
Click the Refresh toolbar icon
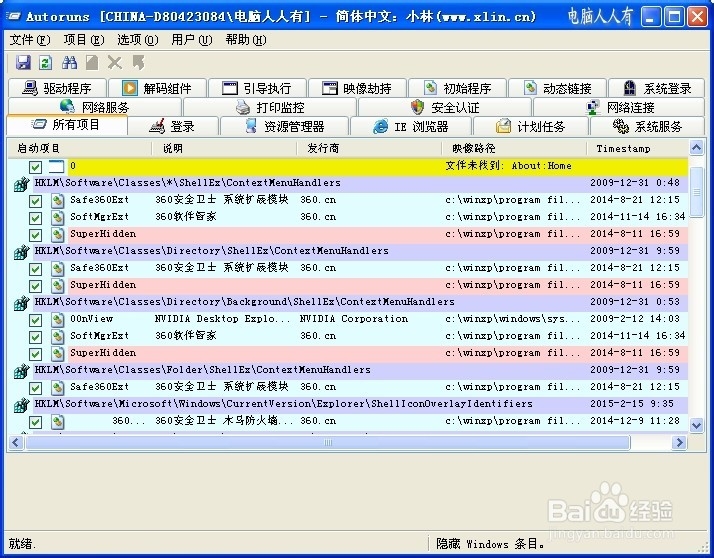pyautogui.click(x=46, y=62)
